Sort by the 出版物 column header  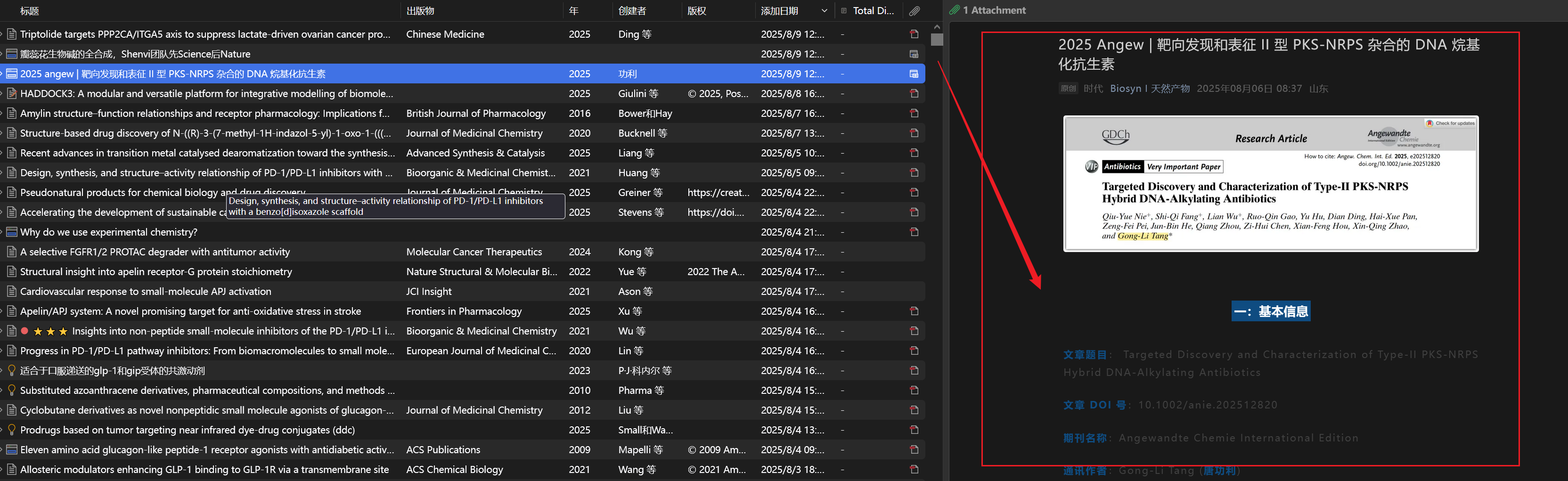[x=420, y=11]
